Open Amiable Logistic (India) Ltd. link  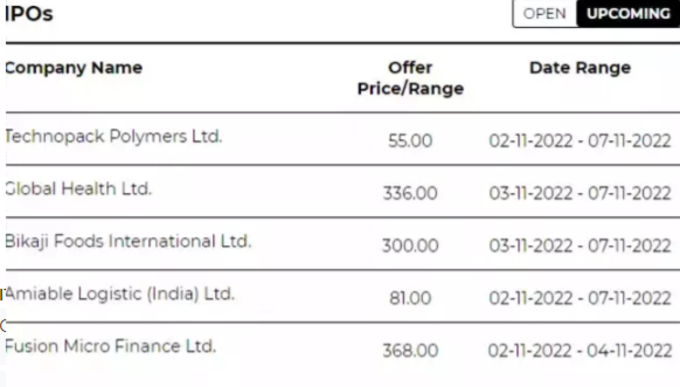click(120, 294)
